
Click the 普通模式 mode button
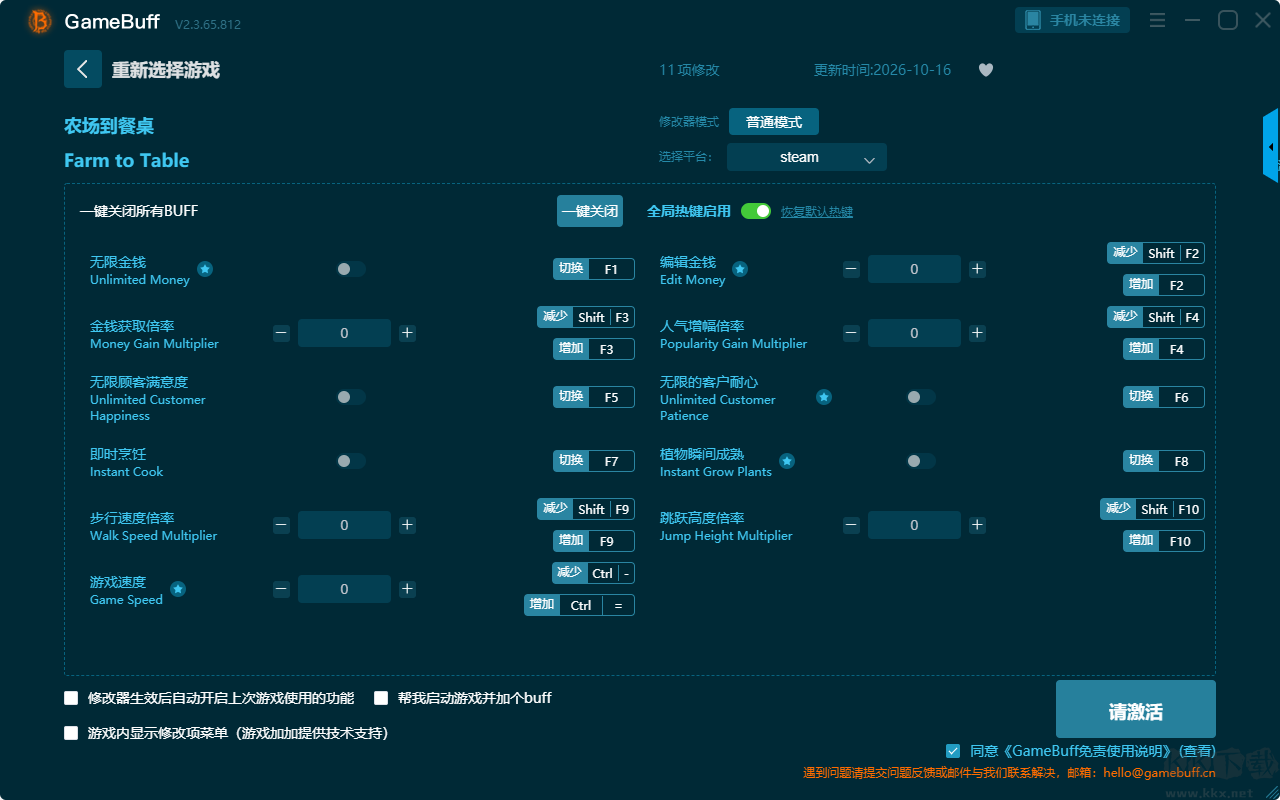(774, 122)
